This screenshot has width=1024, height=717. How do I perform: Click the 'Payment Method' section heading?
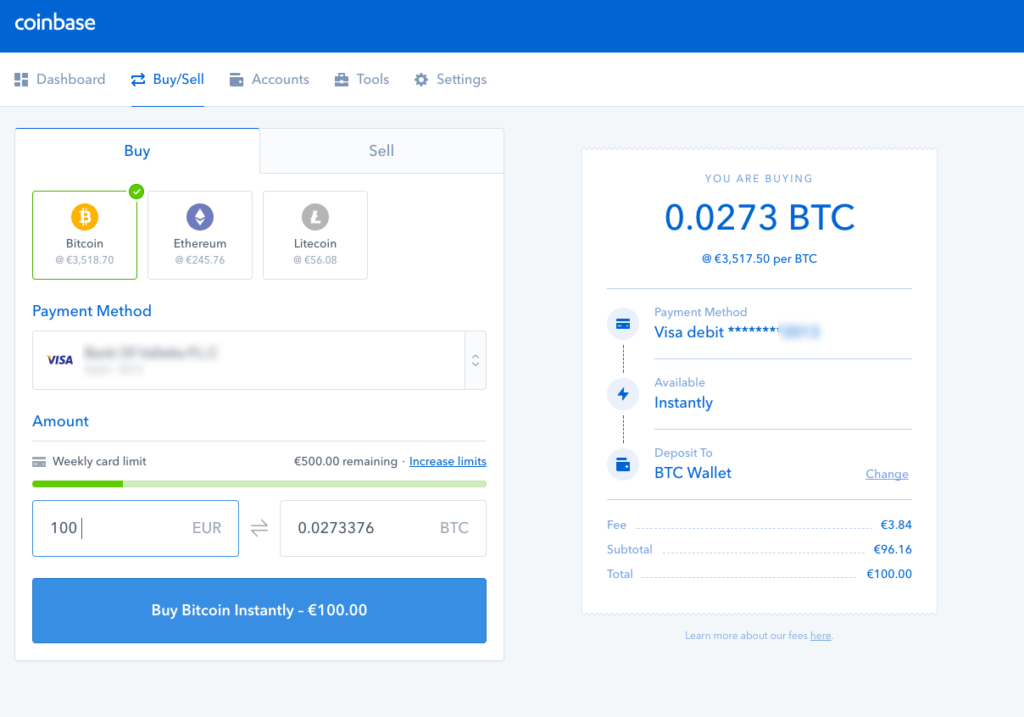(92, 311)
